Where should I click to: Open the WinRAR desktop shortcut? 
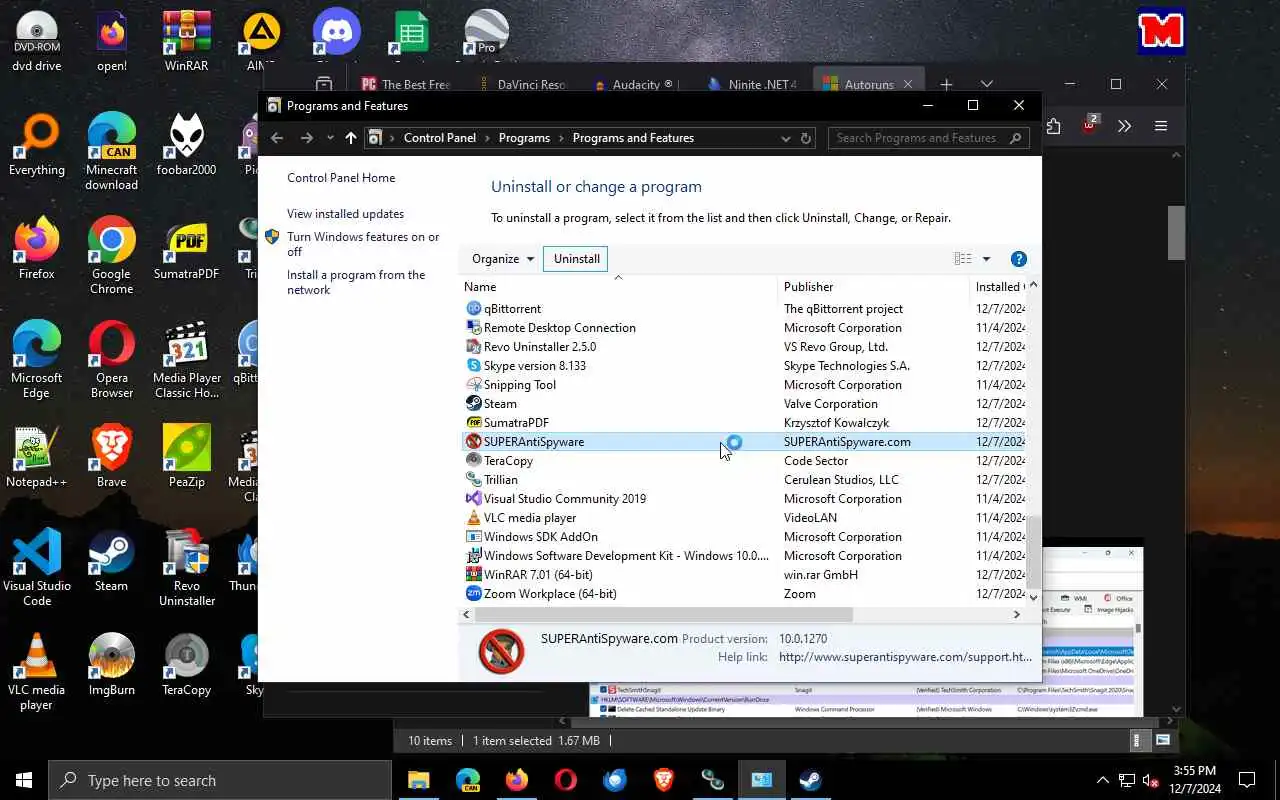[x=186, y=41]
